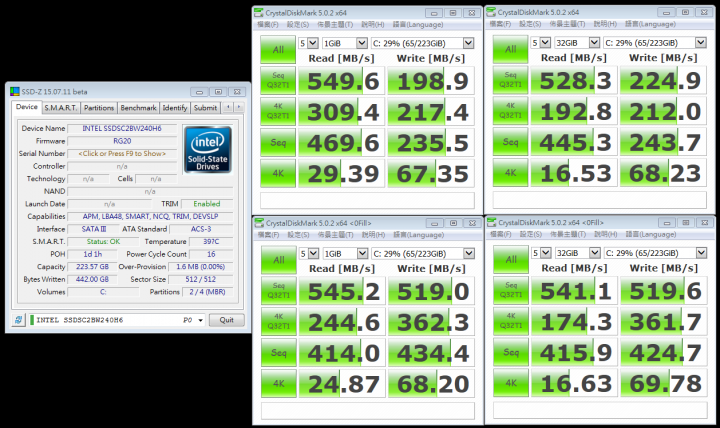The height and width of the screenshot is (428, 720).
Task: Run Seq Q32T1 test next to 528.3 result
Action: tap(510, 80)
